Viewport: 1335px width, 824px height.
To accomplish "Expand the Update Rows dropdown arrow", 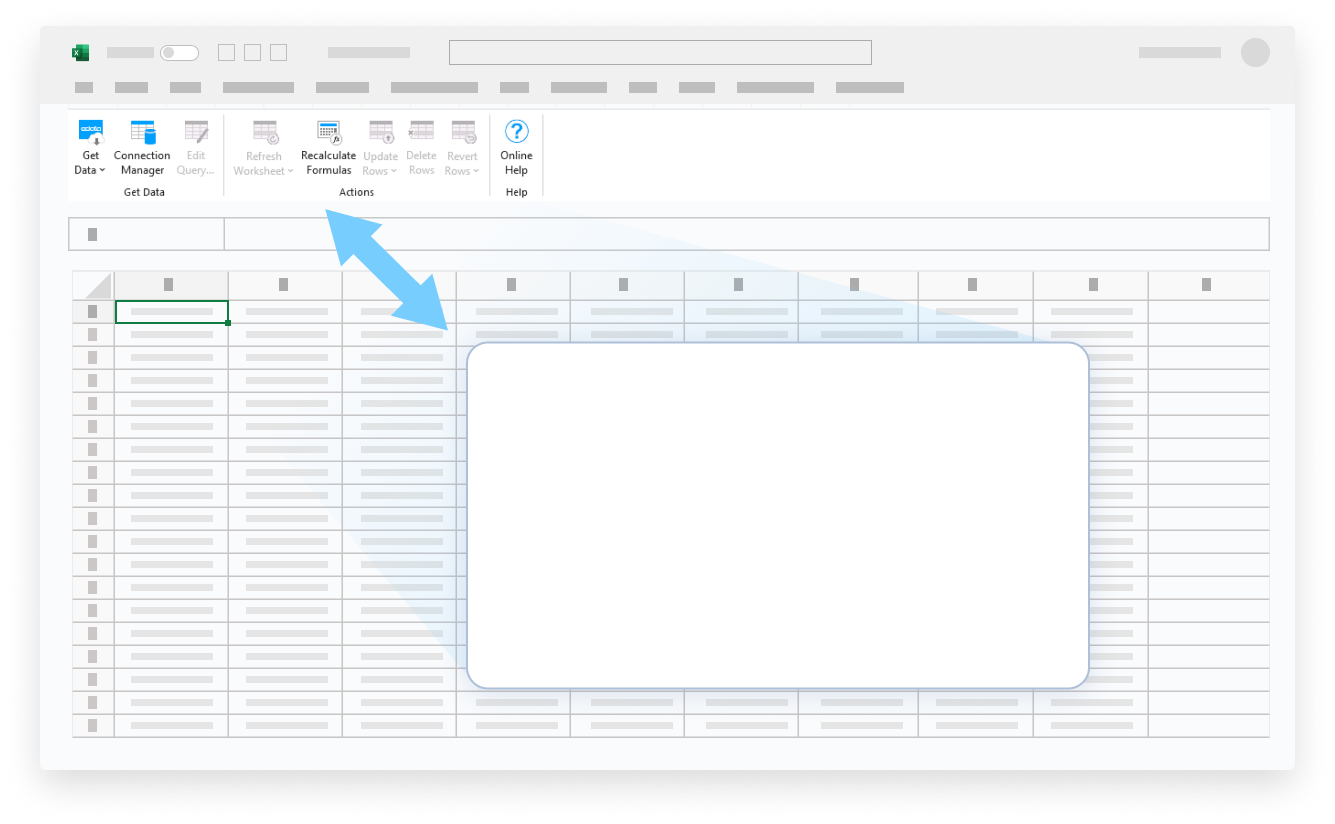I will click(x=394, y=172).
